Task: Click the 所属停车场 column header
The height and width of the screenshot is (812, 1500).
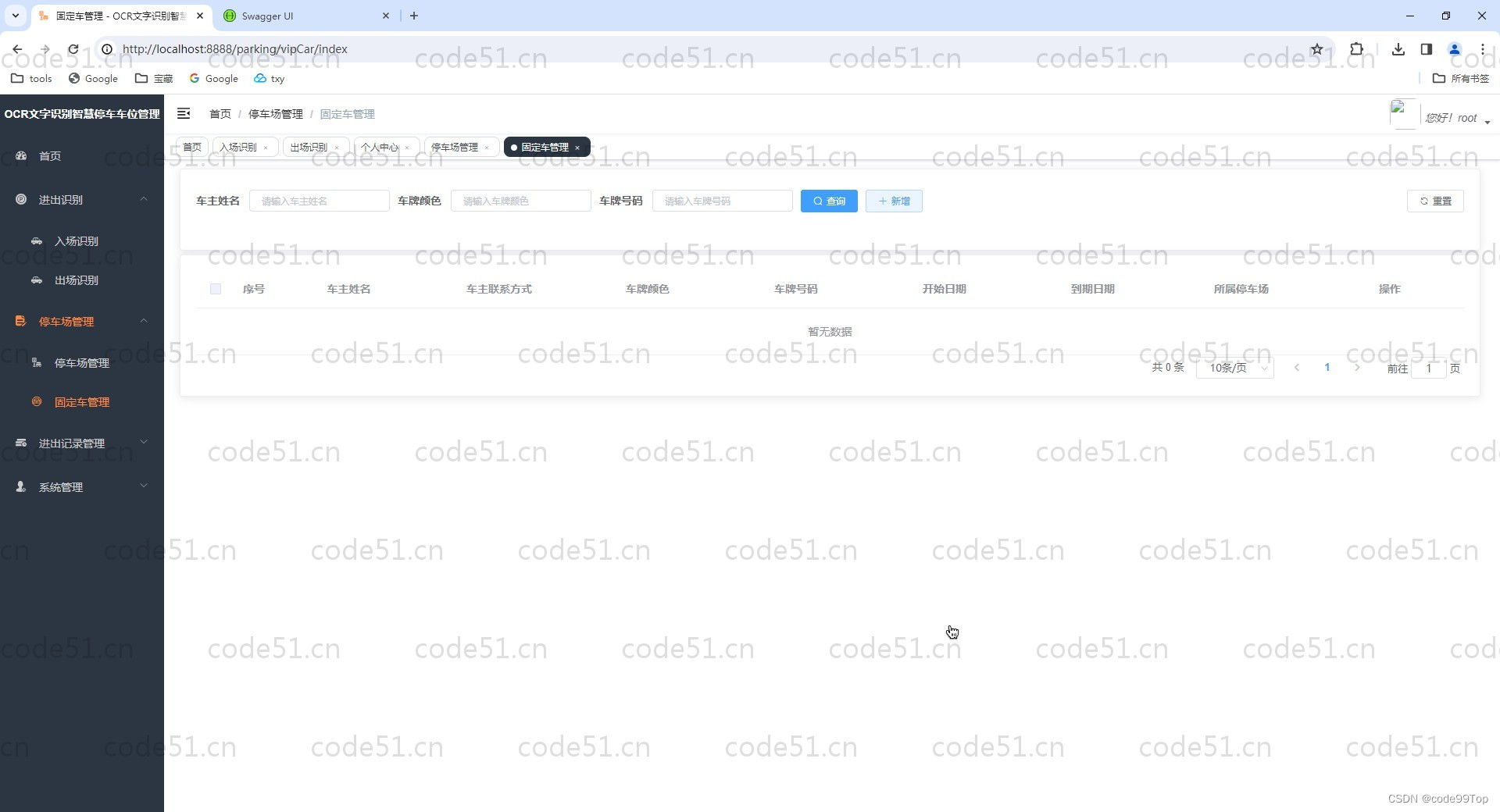Action: tap(1241, 289)
